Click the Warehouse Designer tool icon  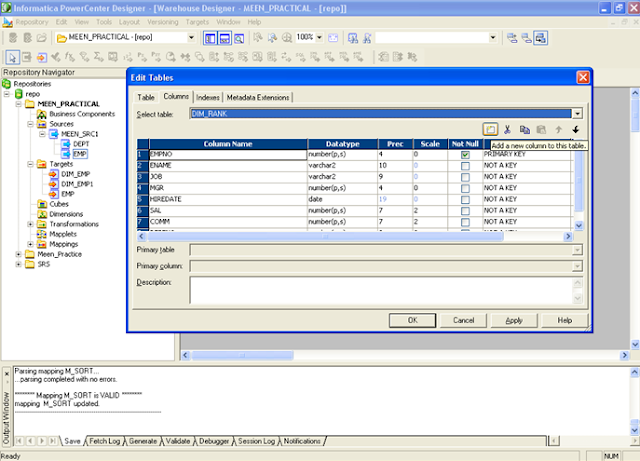(x=527, y=38)
